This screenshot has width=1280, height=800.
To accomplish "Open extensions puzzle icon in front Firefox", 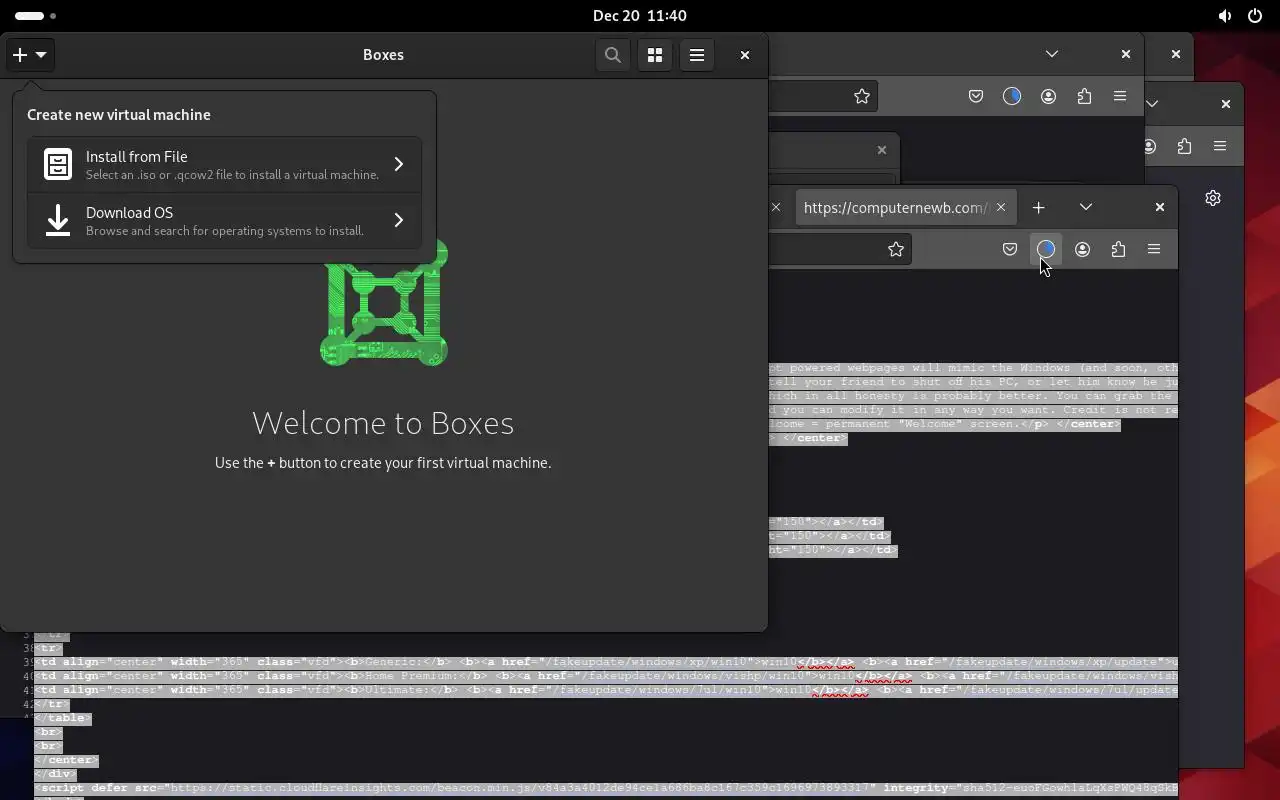I will click(1118, 249).
